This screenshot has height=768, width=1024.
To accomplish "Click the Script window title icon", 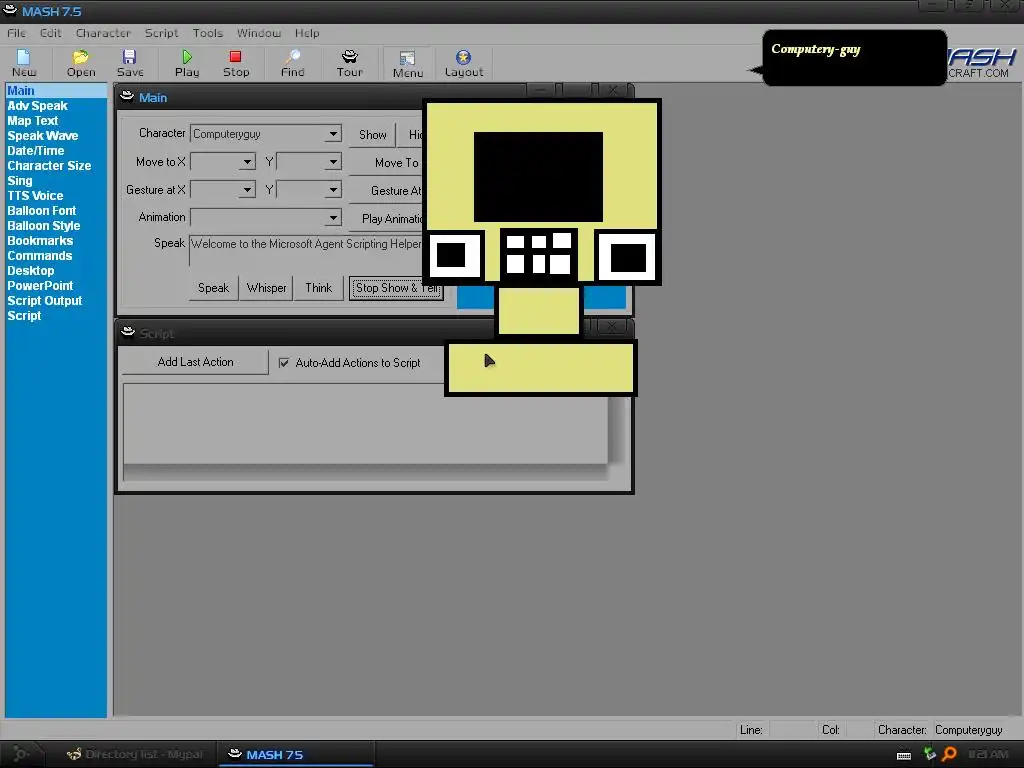I will [x=128, y=332].
